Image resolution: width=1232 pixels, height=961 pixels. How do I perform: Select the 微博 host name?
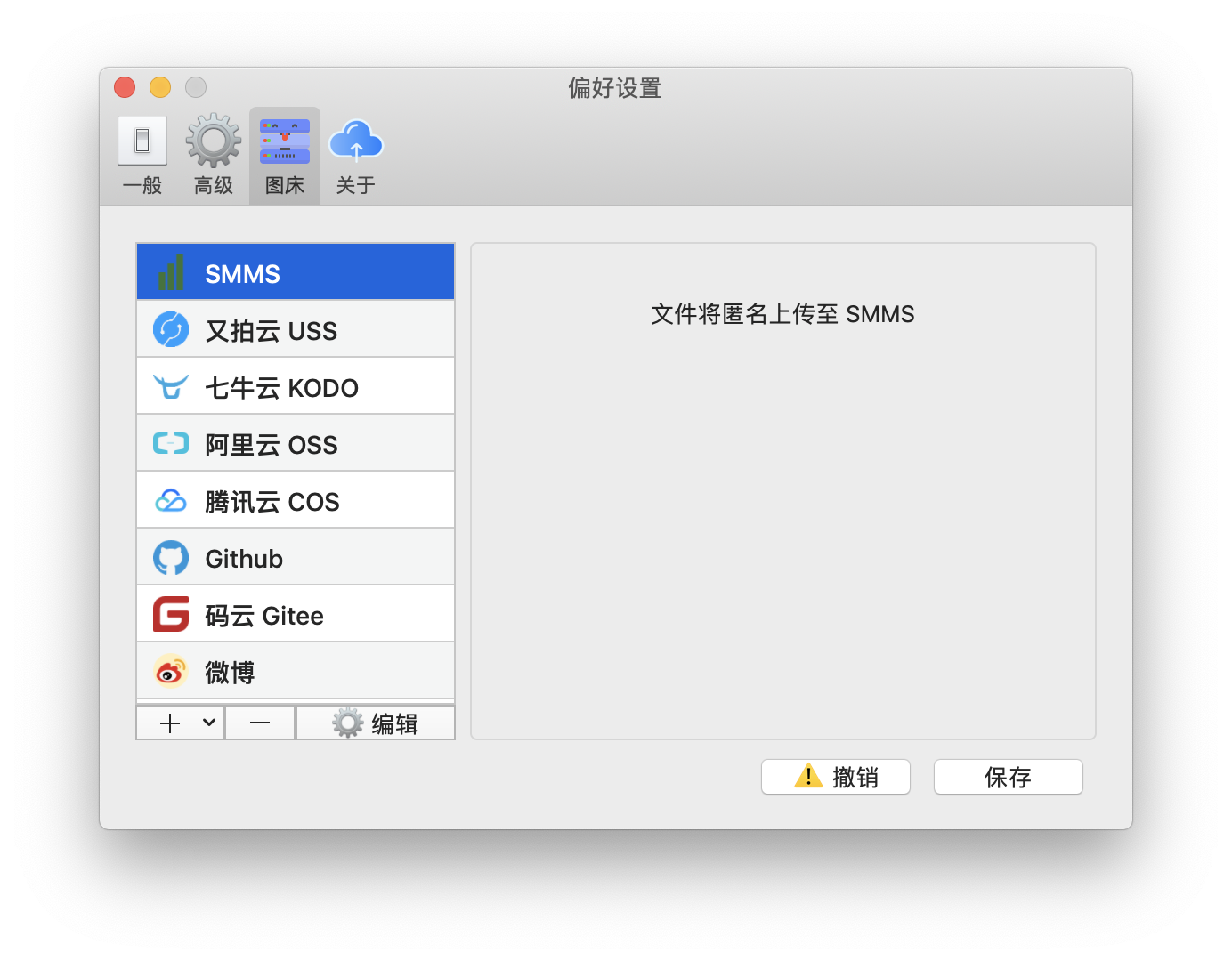pyautogui.click(x=230, y=673)
